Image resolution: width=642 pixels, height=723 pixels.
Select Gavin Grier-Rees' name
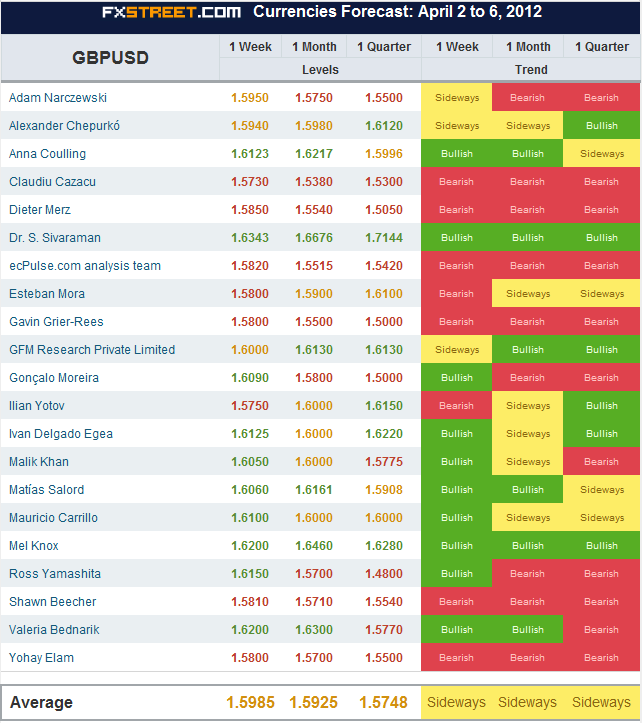(56, 322)
